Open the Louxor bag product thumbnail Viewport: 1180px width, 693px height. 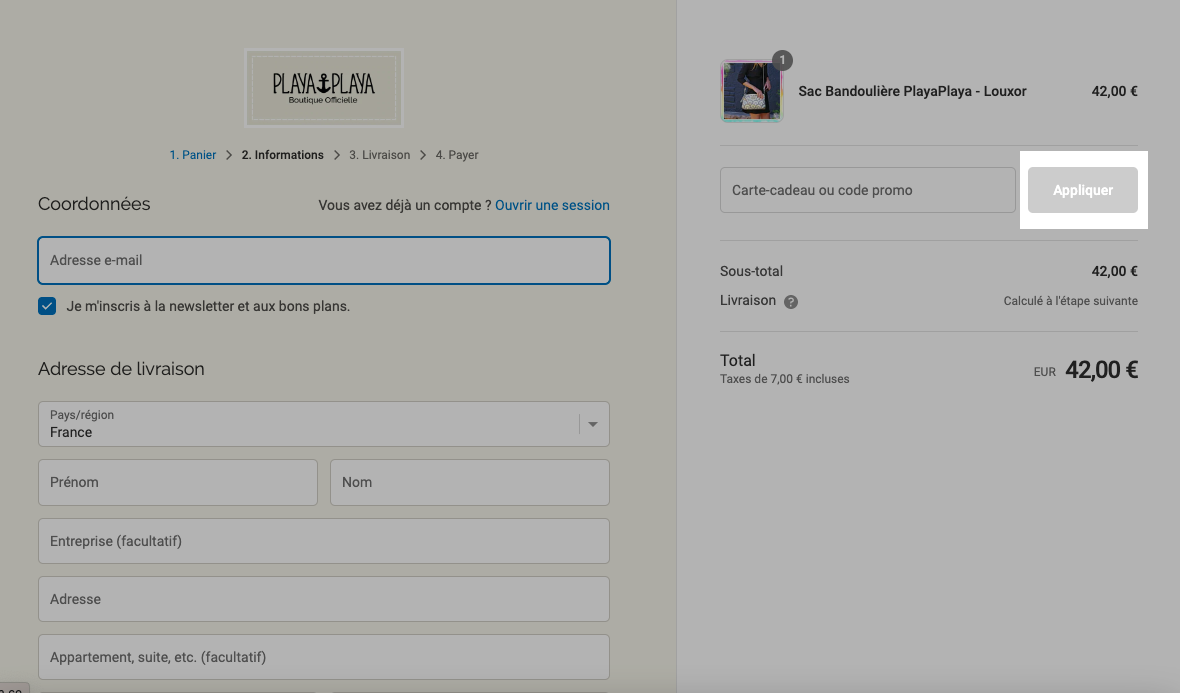point(751,92)
